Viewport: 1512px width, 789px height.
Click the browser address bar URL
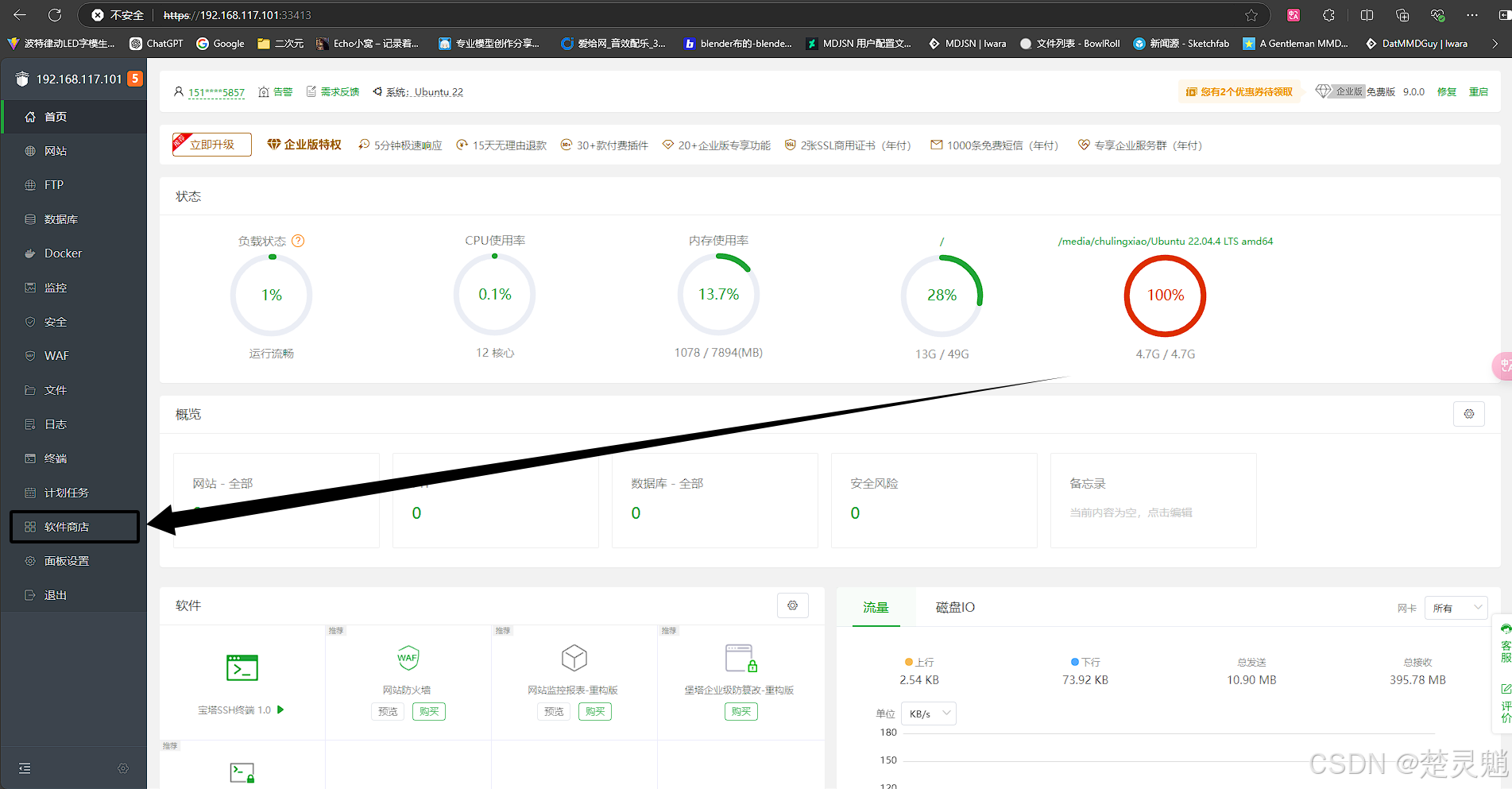(237, 15)
